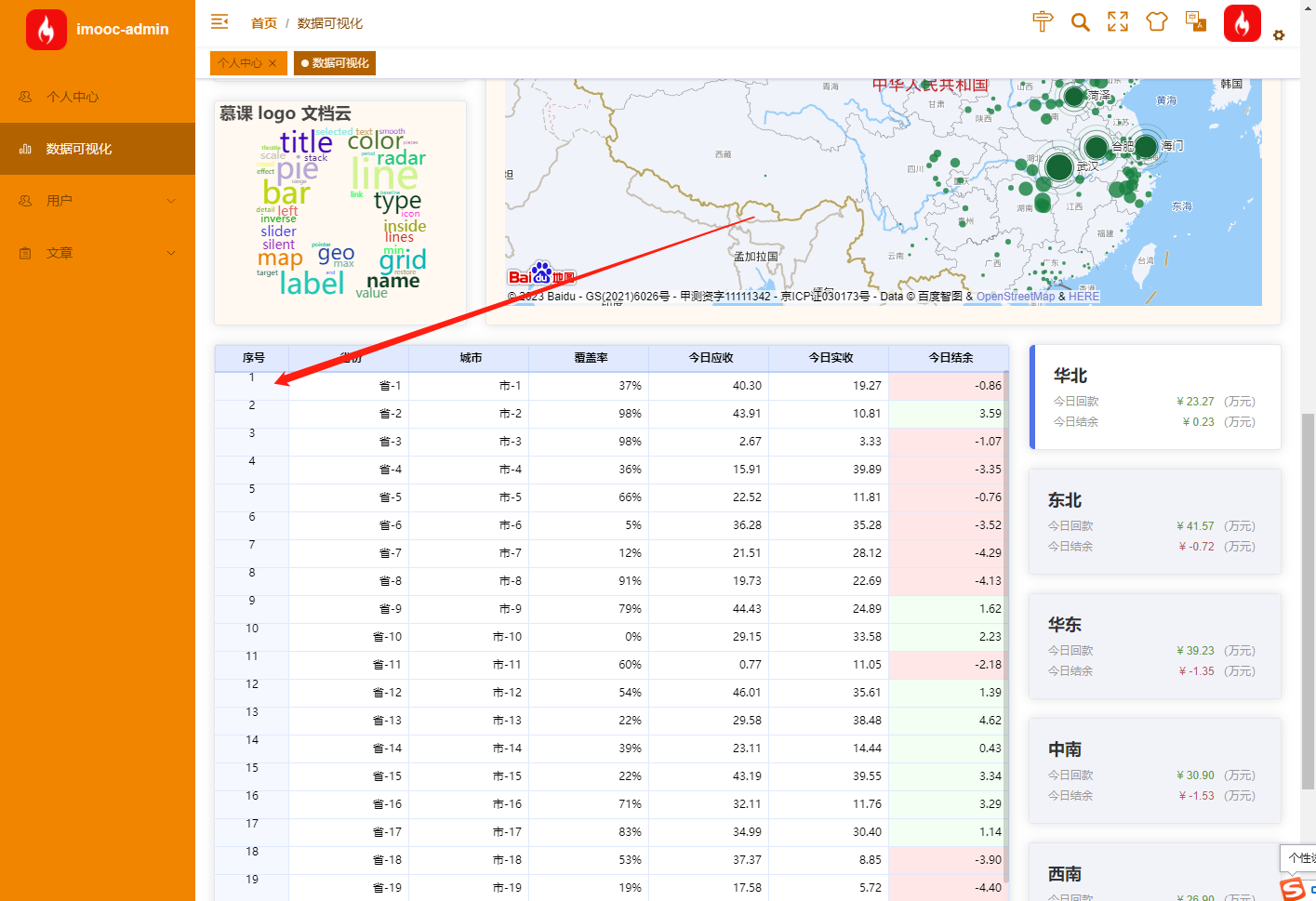Click the 覆盖率 column header

click(x=590, y=358)
